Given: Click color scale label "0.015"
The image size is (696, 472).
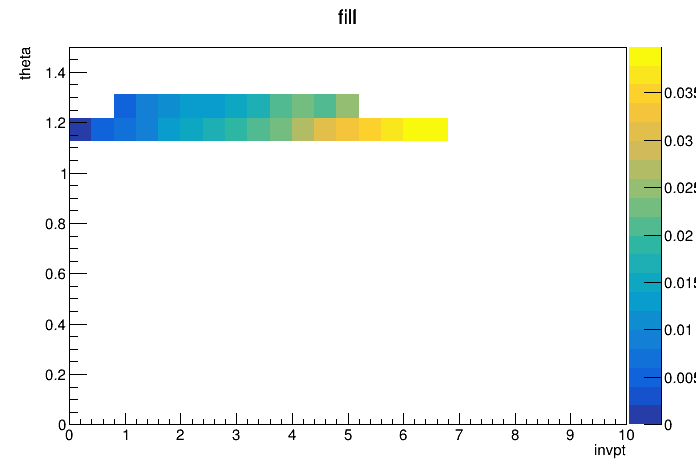Looking at the screenshot, I should click(680, 283).
